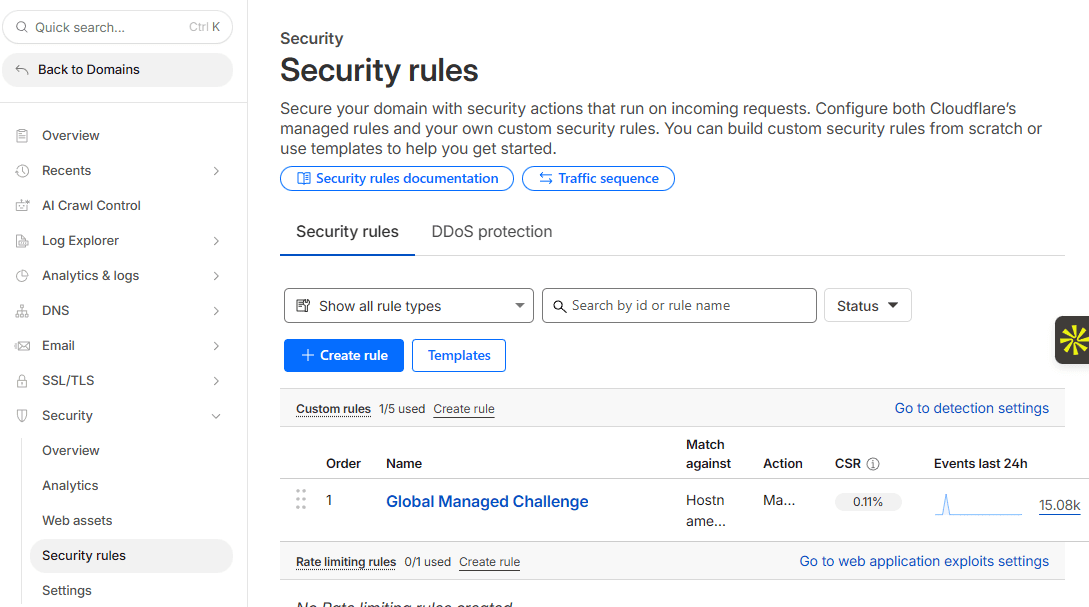Expand the DNS sidebar section
The image size is (1089, 607).
[216, 310]
